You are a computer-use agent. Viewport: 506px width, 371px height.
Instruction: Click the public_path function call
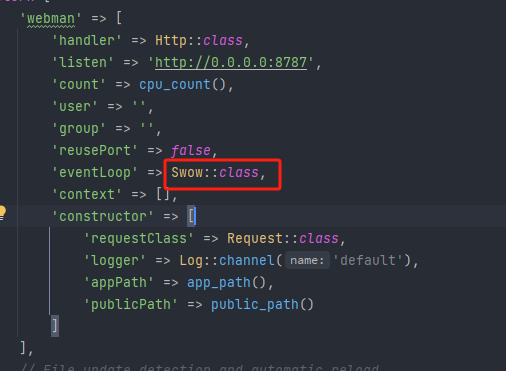(255, 304)
